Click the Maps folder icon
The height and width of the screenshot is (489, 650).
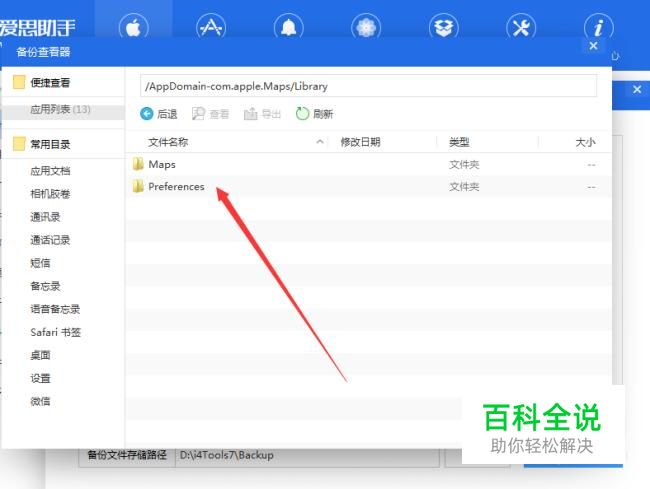coord(138,164)
